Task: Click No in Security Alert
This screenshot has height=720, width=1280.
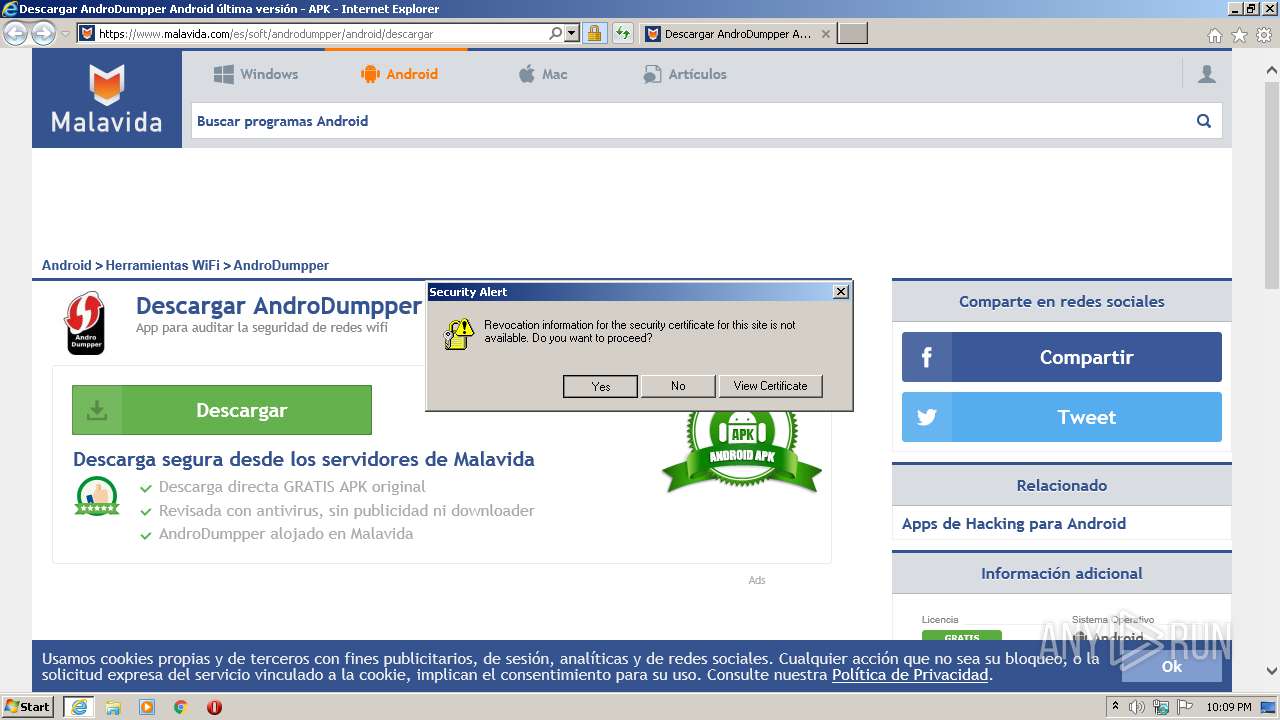Action: (678, 386)
